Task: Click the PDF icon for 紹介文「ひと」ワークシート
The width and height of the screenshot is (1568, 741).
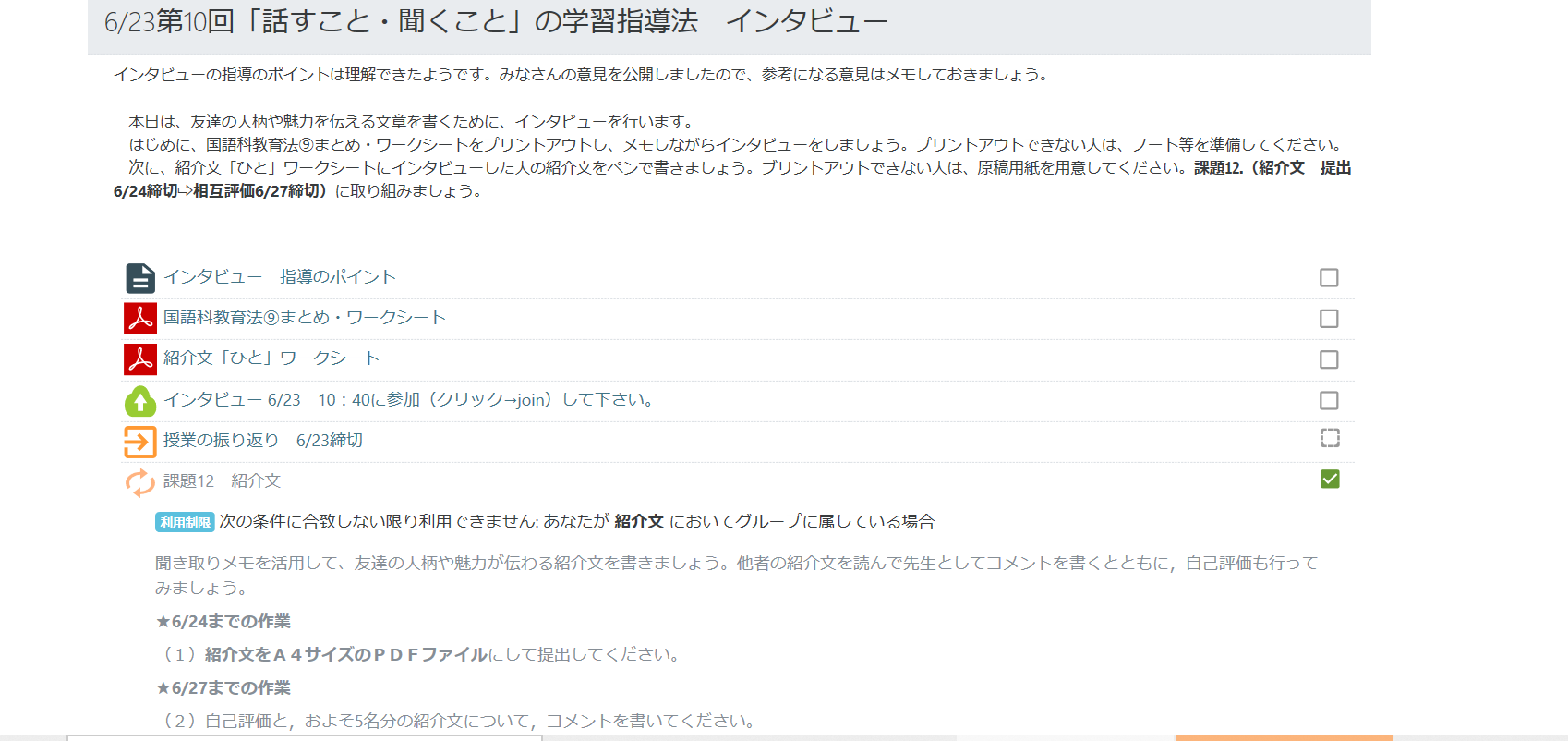Action: [140, 358]
